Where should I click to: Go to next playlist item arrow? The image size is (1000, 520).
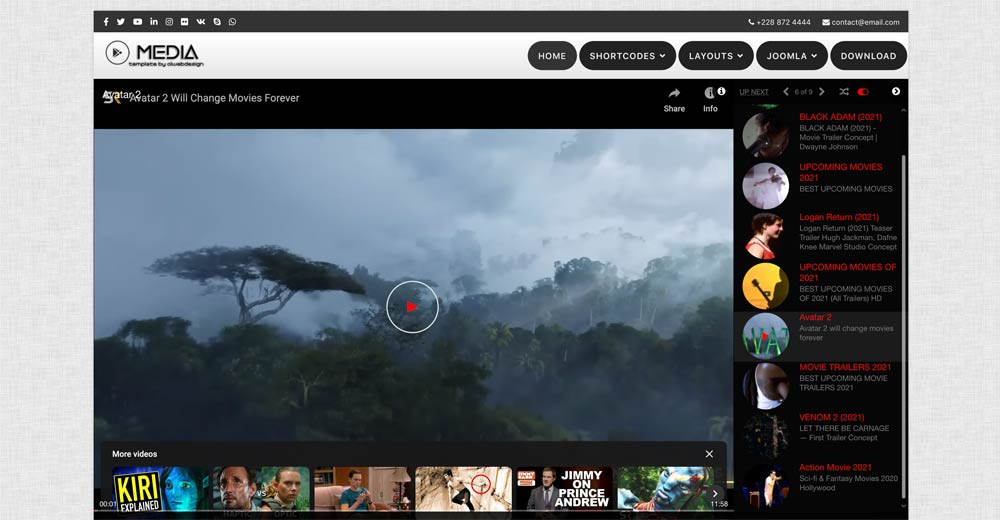pyautogui.click(x=821, y=92)
